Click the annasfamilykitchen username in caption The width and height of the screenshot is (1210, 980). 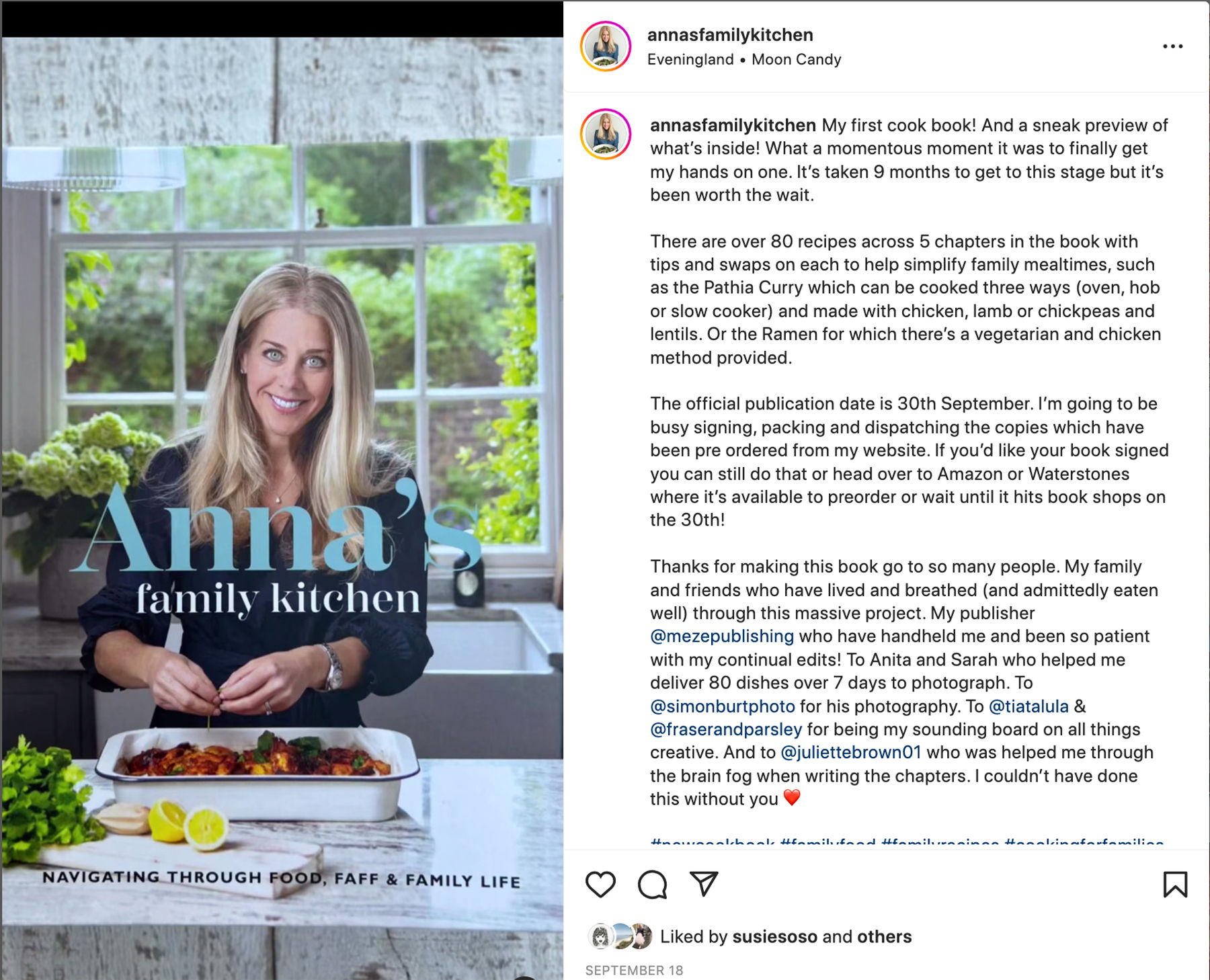point(733,126)
